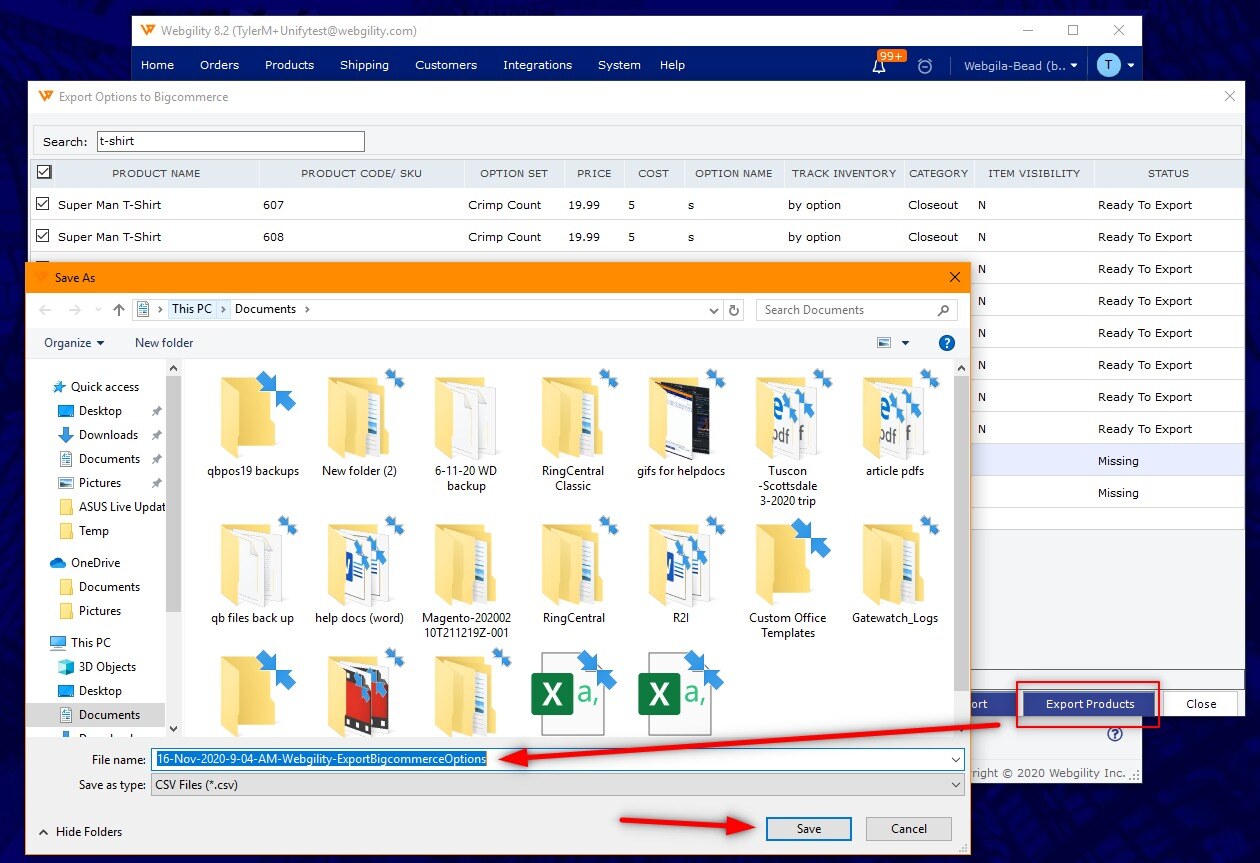Select the Temp folder in Quick access
This screenshot has height=863, width=1260.
coord(94,531)
